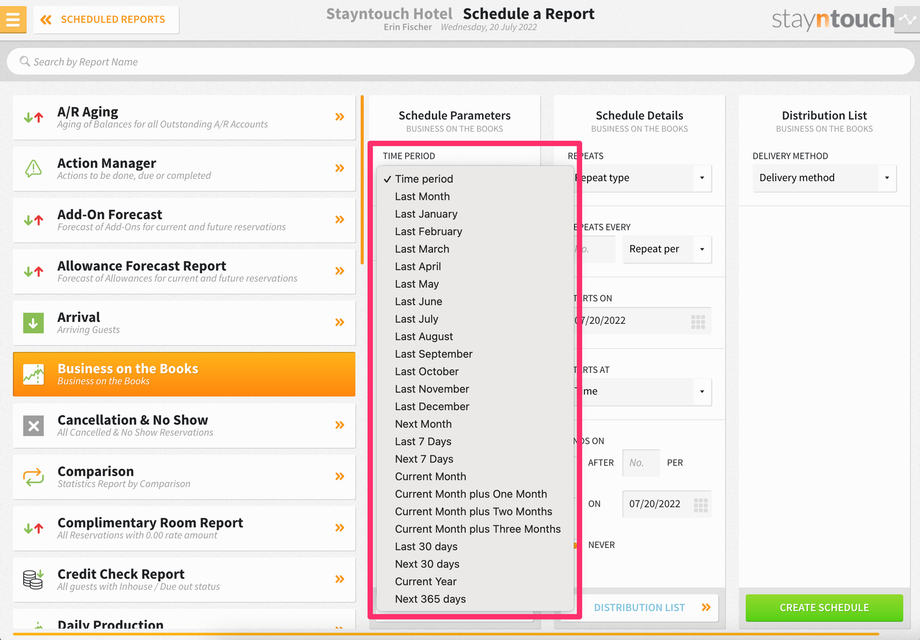Focus the Search by Report Name field
This screenshot has width=920, height=640.
pos(460,62)
